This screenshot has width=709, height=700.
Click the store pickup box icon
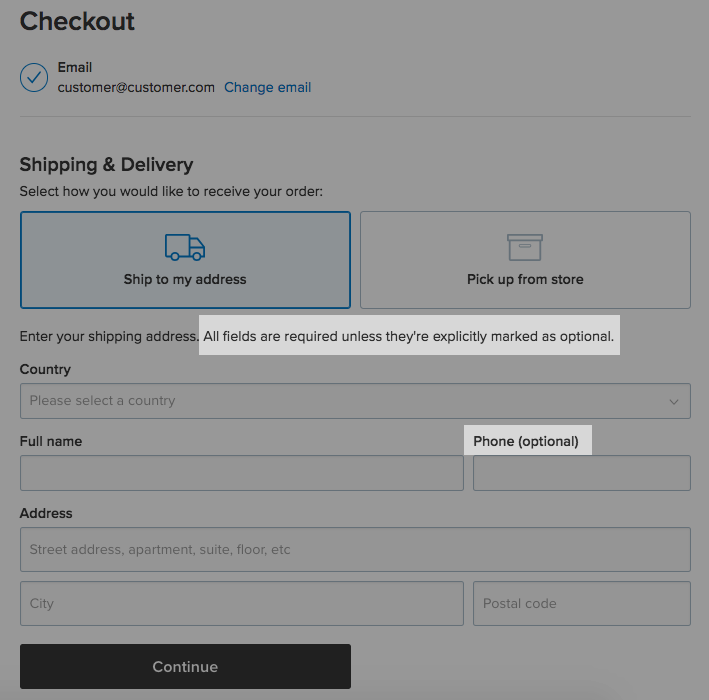tap(525, 247)
